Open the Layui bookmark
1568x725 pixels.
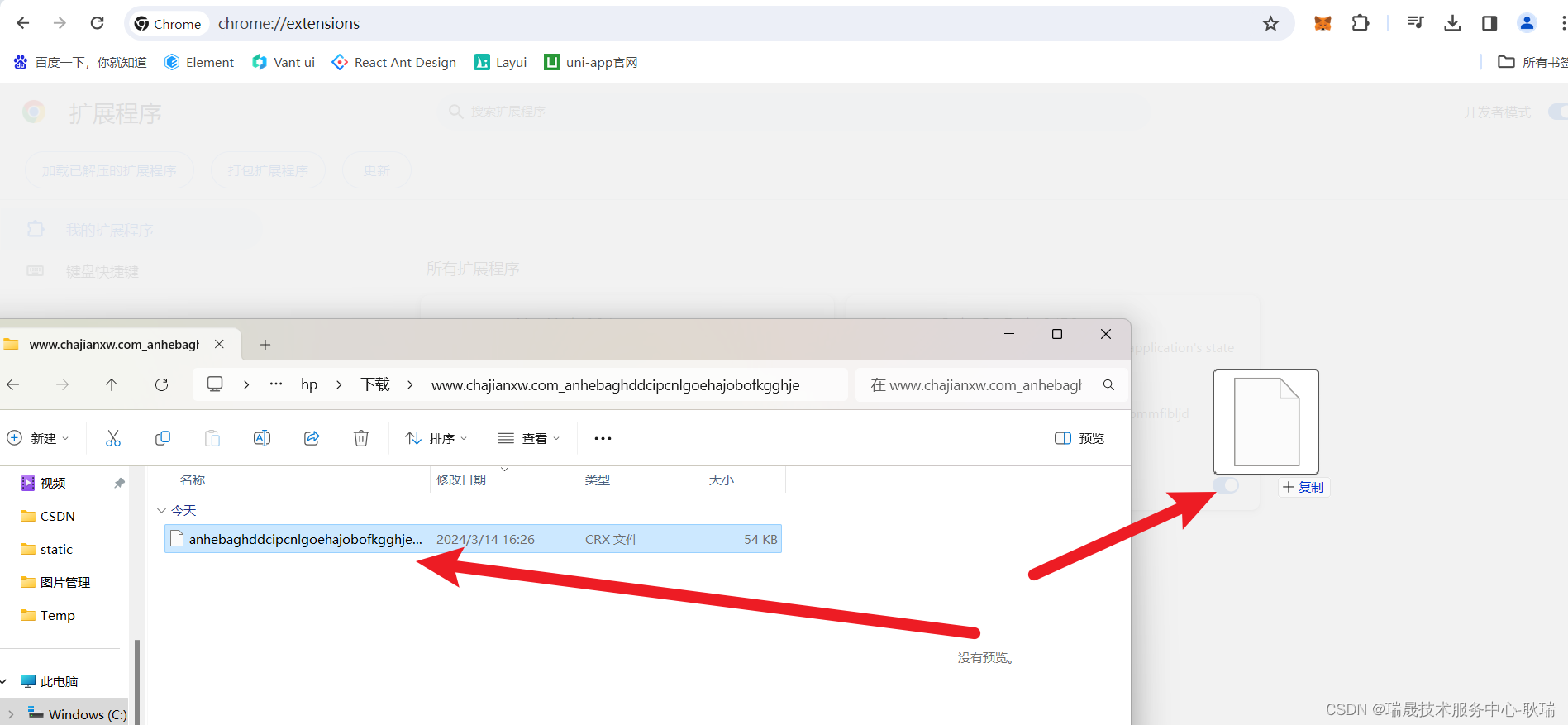click(500, 62)
